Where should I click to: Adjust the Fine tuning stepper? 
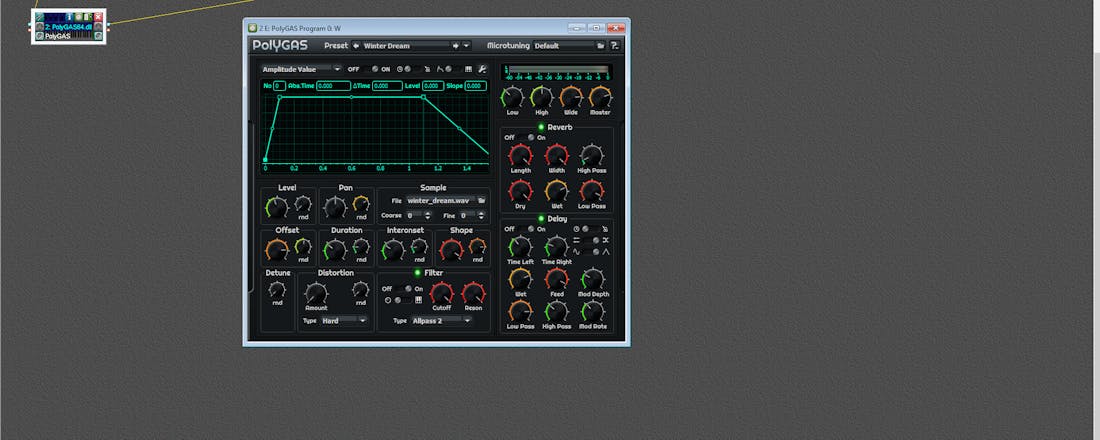[481, 215]
